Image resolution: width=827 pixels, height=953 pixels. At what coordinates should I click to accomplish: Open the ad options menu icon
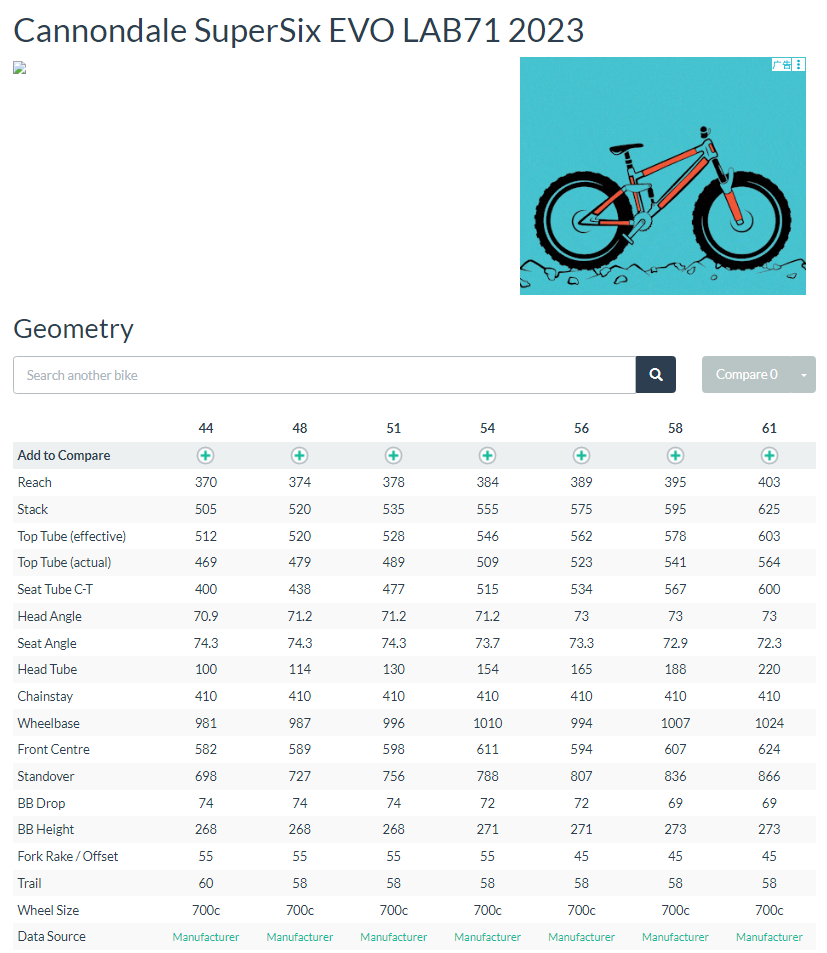pos(799,64)
